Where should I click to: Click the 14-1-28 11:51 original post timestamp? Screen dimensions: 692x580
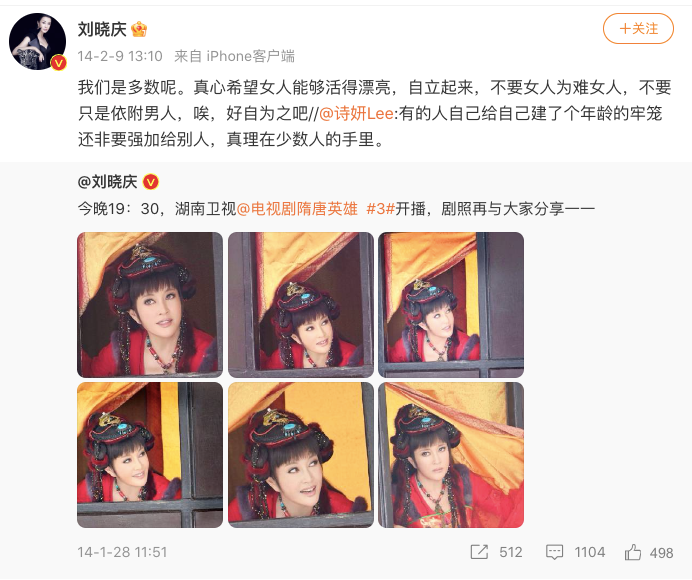[x=122, y=552]
